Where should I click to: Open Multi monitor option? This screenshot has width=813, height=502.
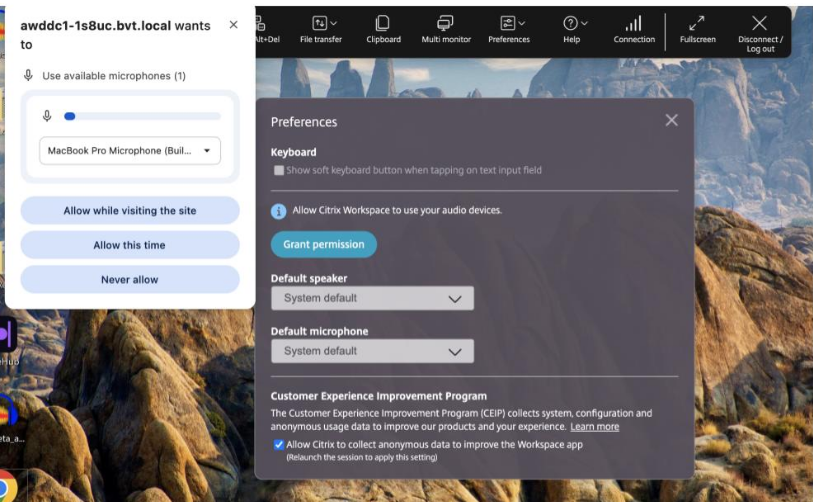tap(446, 29)
